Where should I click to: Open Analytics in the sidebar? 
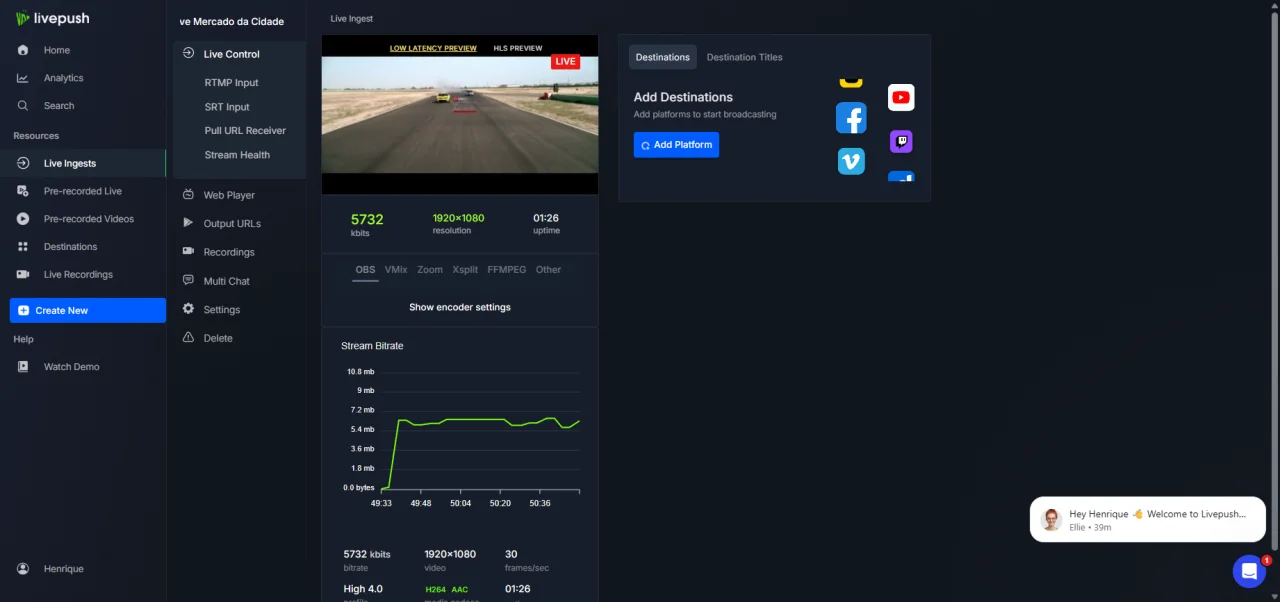click(63, 78)
